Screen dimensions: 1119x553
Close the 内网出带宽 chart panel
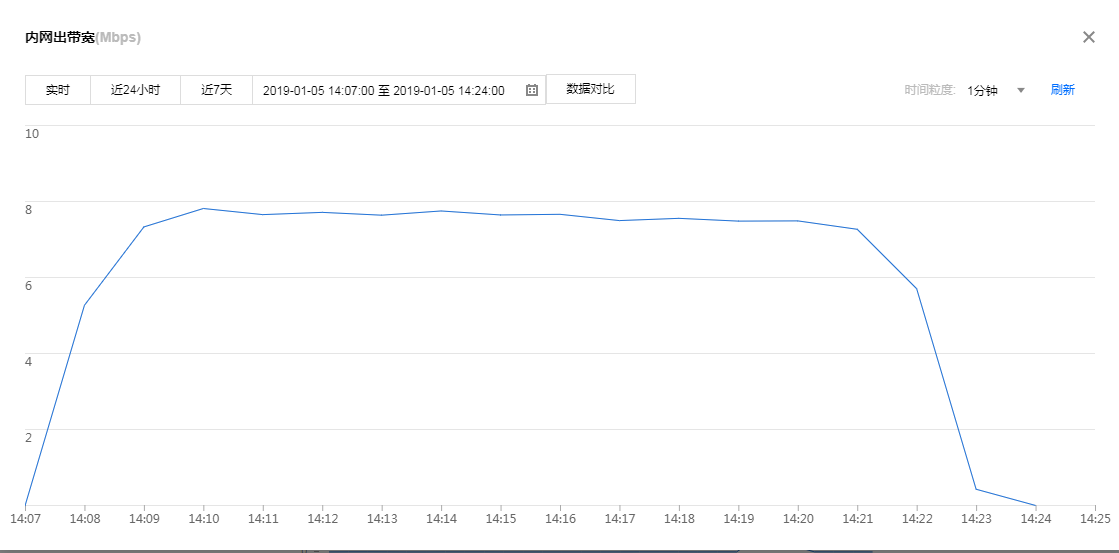1089,37
